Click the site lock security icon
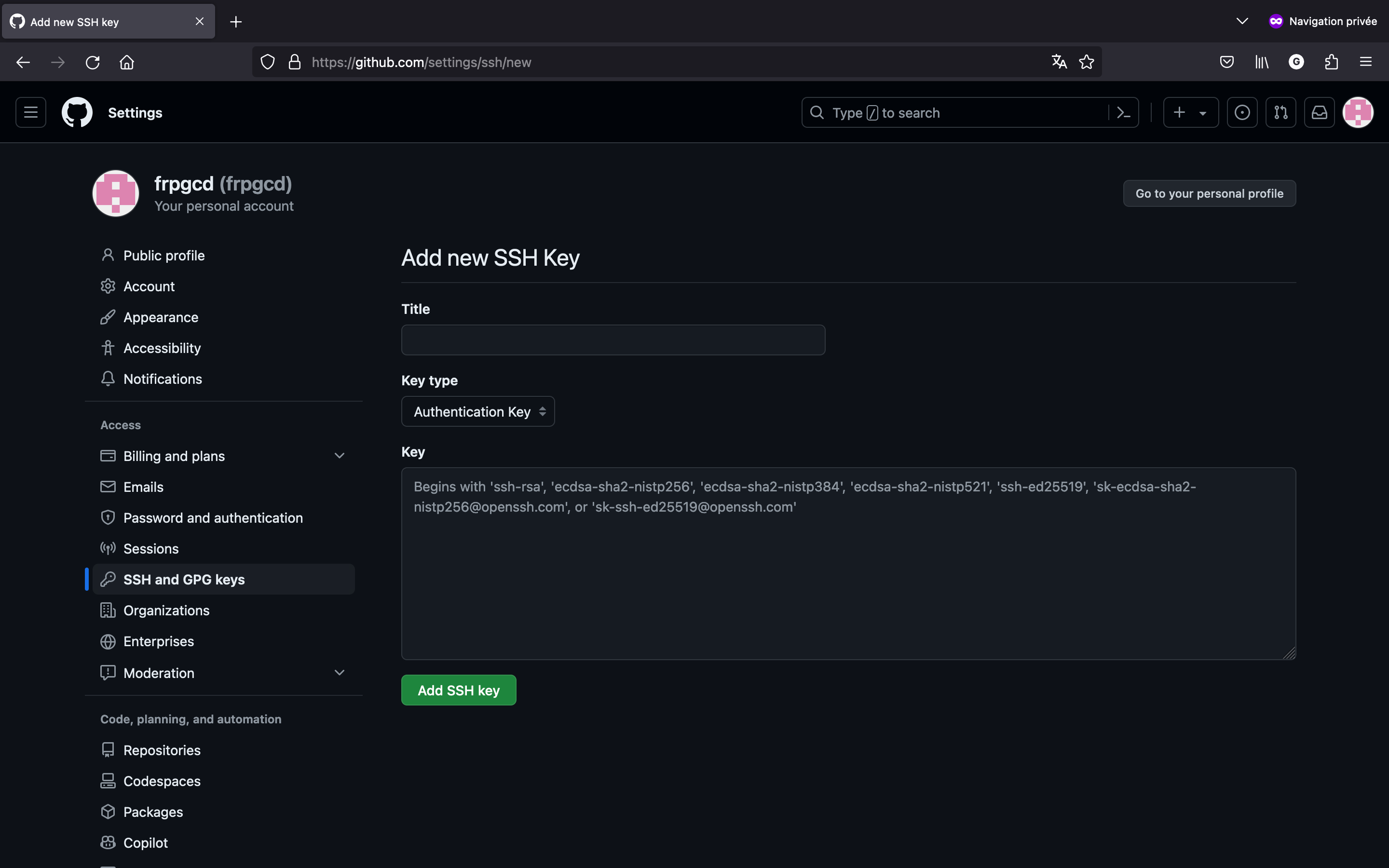Image resolution: width=1389 pixels, height=868 pixels. 295,62
